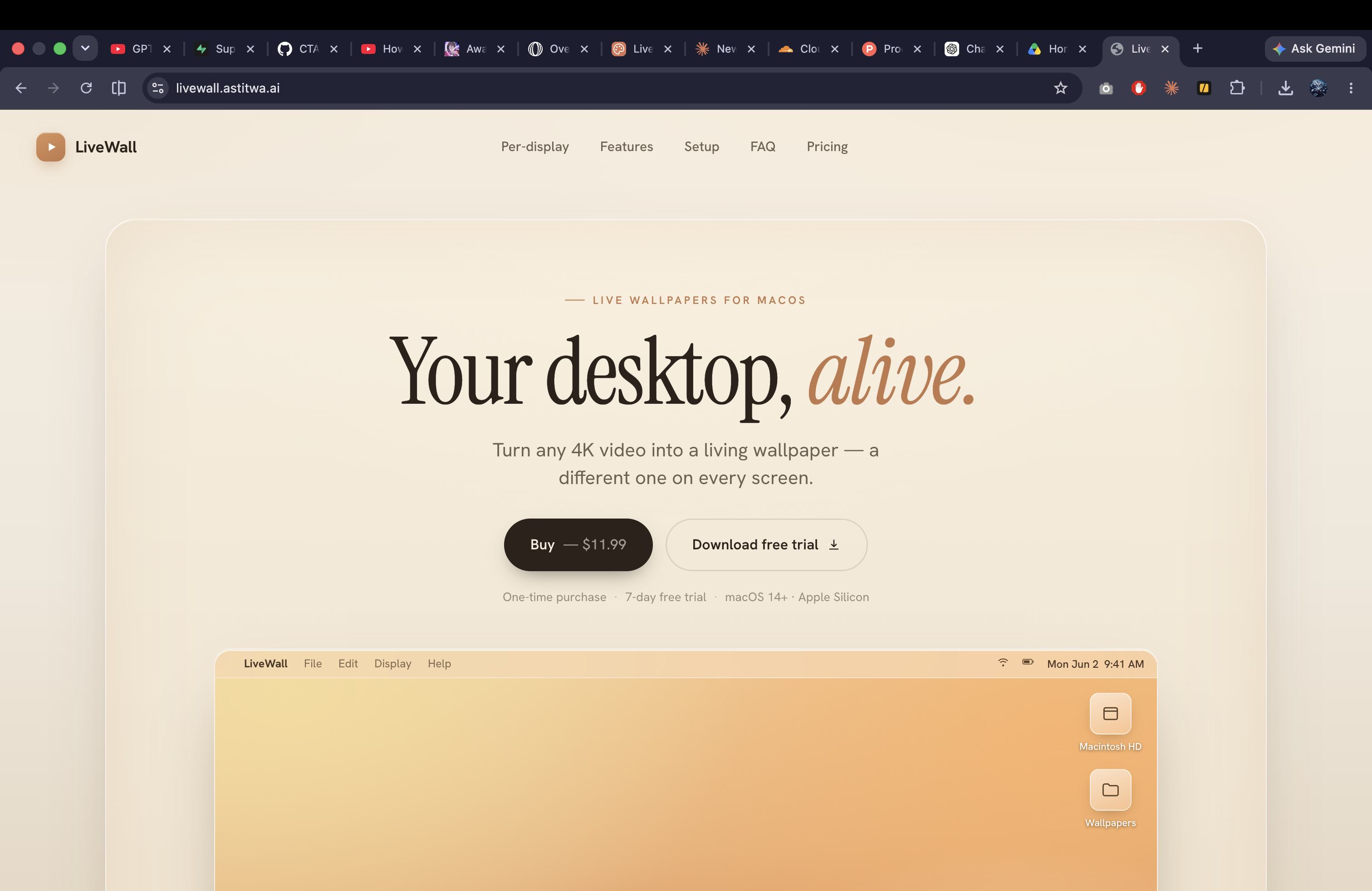Open the Extensions puzzle icon
The image size is (1372, 891).
(1237, 88)
